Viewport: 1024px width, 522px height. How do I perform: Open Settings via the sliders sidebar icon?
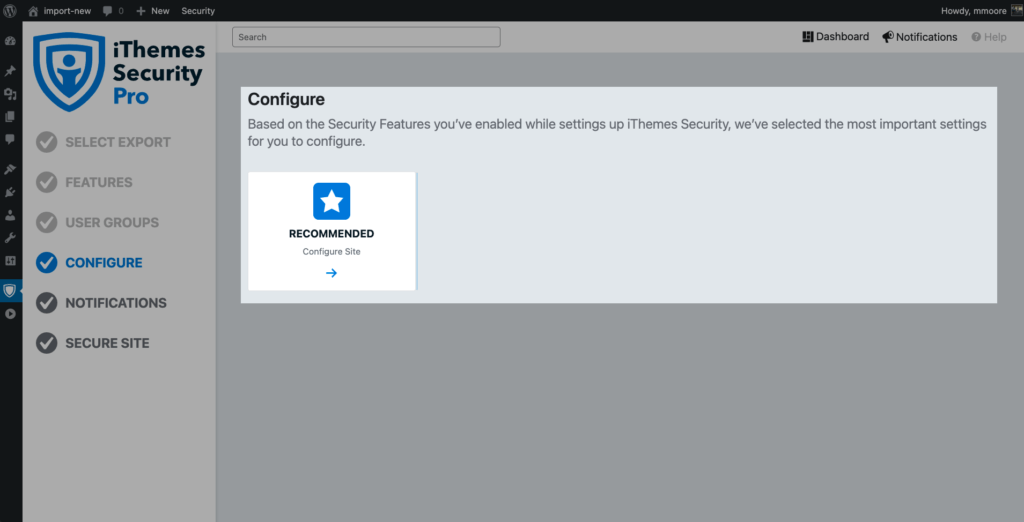[x=10, y=260]
